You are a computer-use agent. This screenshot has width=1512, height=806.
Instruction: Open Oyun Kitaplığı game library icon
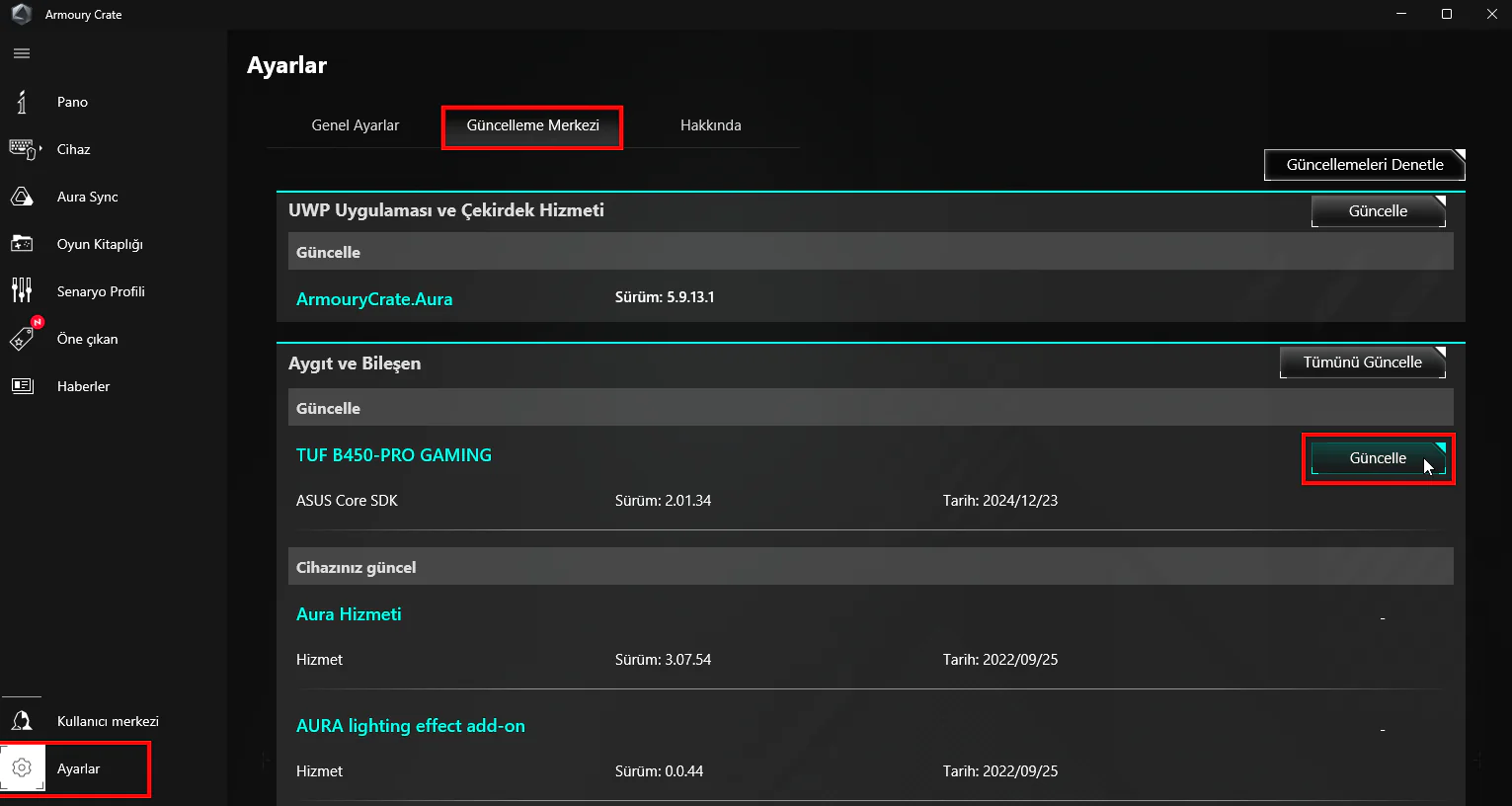pyautogui.click(x=22, y=244)
